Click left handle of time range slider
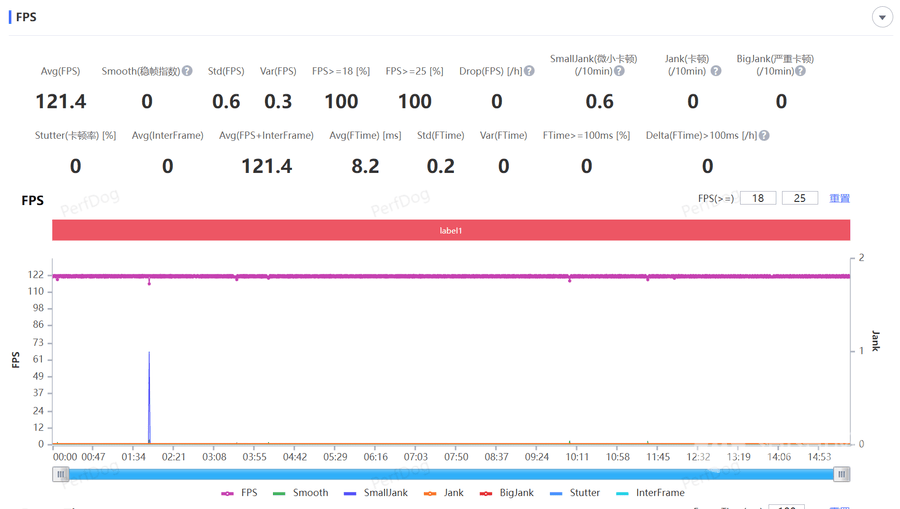Screen dimensions: 900x509 coord(61,475)
